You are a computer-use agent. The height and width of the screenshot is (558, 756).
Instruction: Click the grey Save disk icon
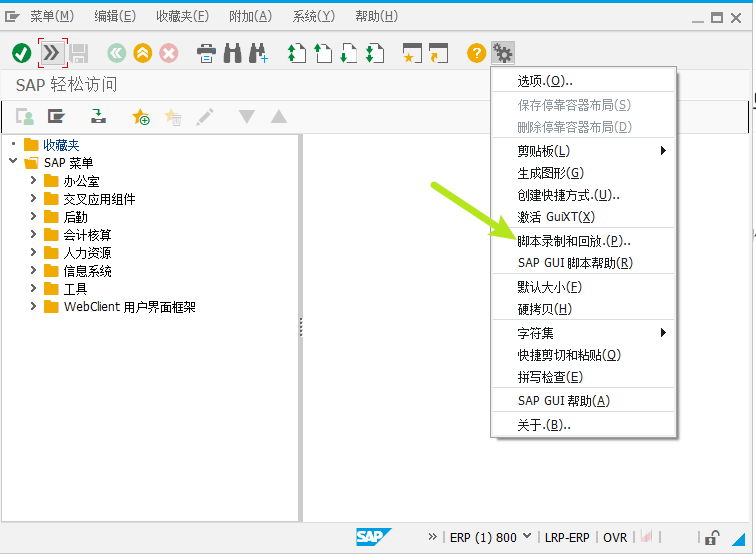[79, 53]
